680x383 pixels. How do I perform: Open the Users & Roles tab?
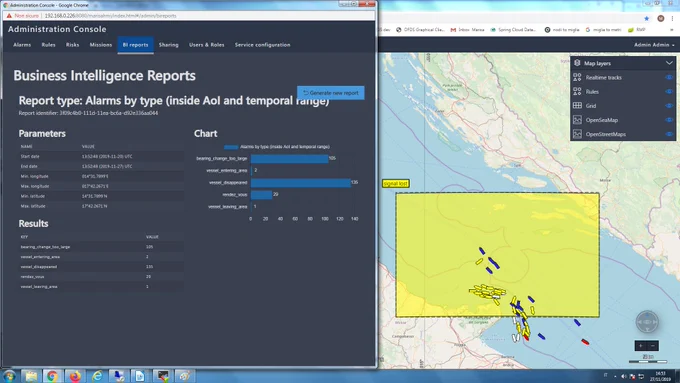click(206, 45)
